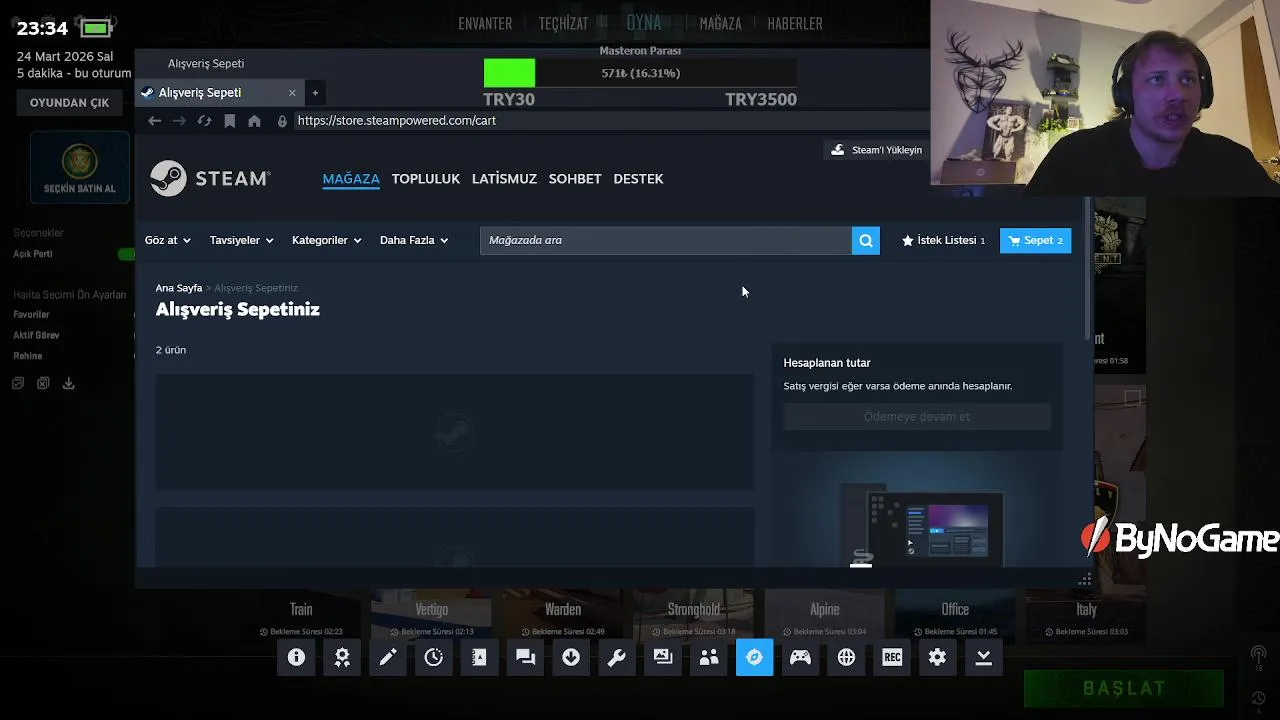Click the wrench icon in overlay toolbar
Viewport: 1280px width, 720px height.
point(617,657)
